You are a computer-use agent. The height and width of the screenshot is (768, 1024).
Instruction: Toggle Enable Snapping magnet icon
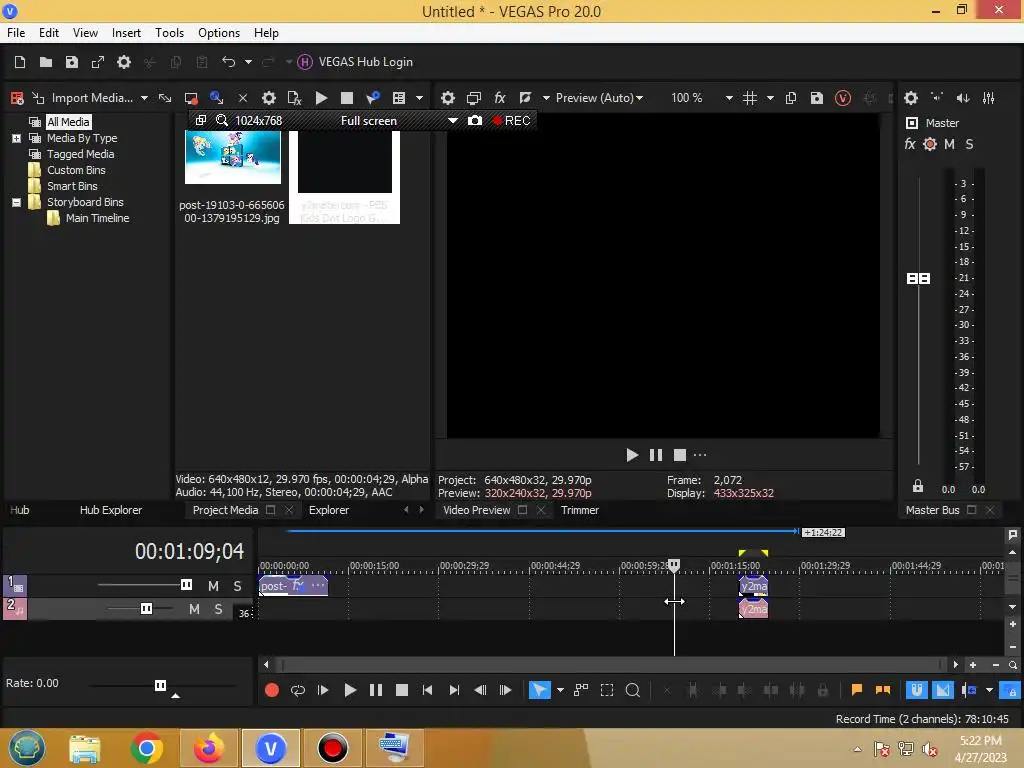point(916,690)
